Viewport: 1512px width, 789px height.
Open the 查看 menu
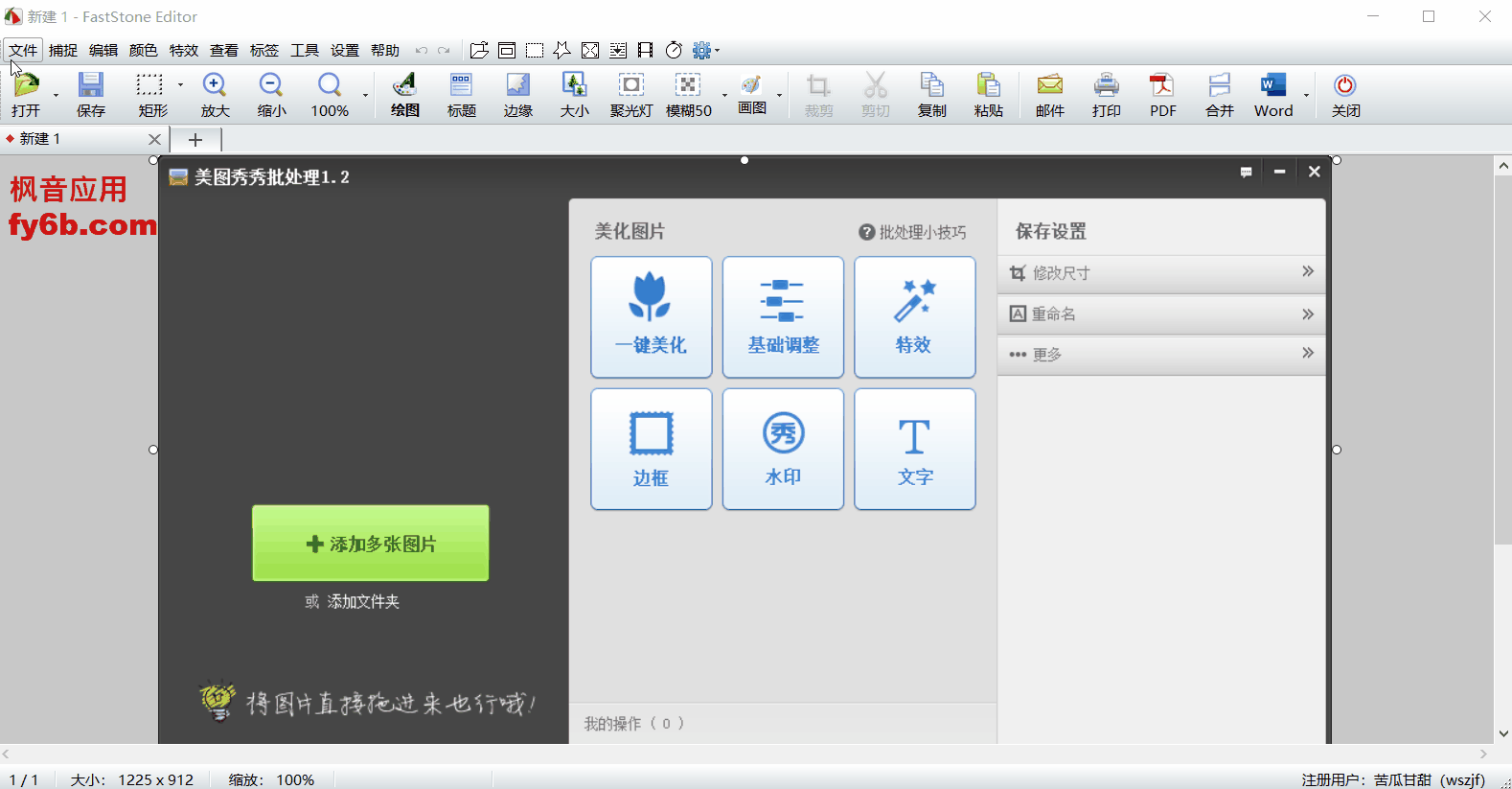(x=224, y=50)
